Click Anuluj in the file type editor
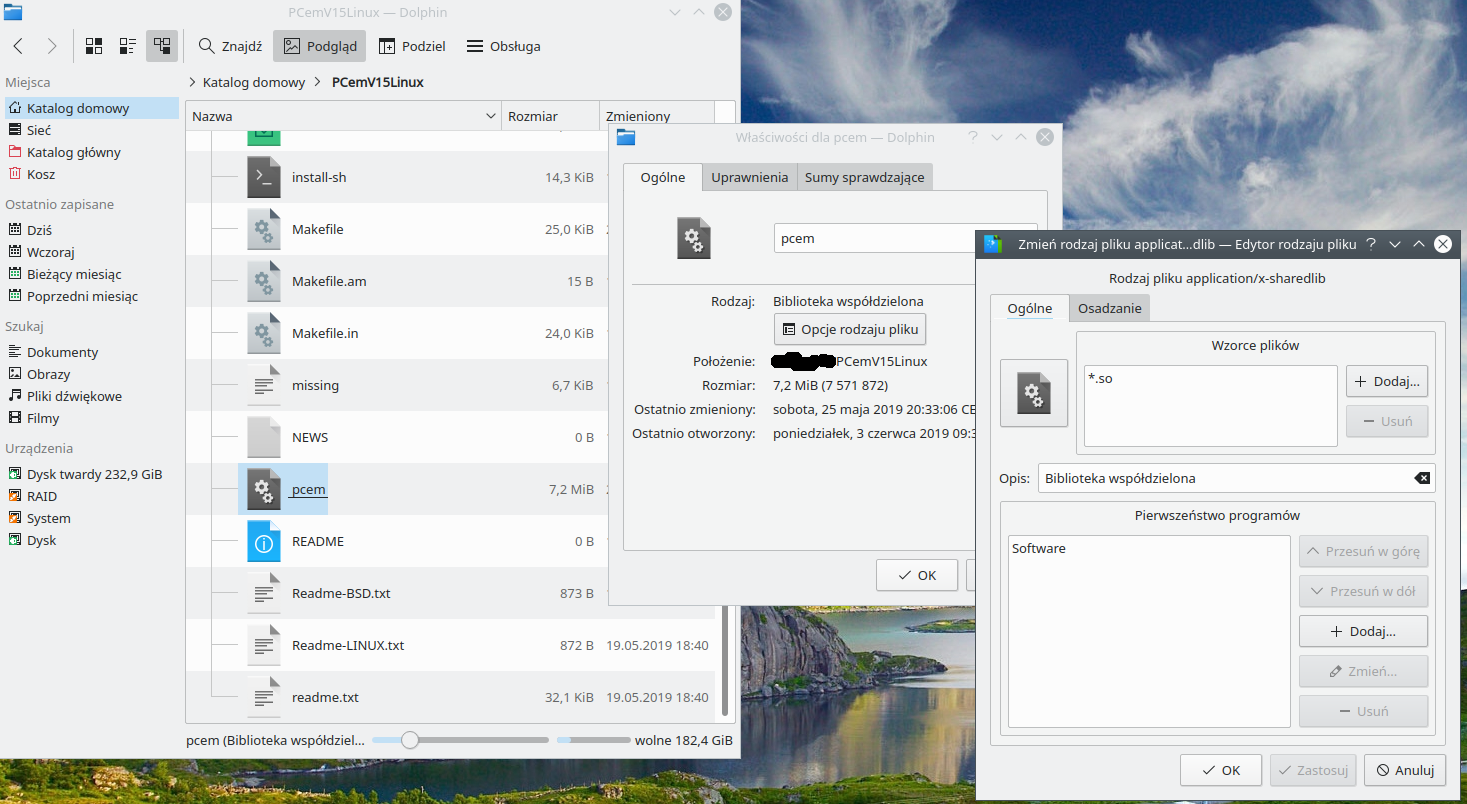The width and height of the screenshot is (1467, 804). [x=1404, y=770]
